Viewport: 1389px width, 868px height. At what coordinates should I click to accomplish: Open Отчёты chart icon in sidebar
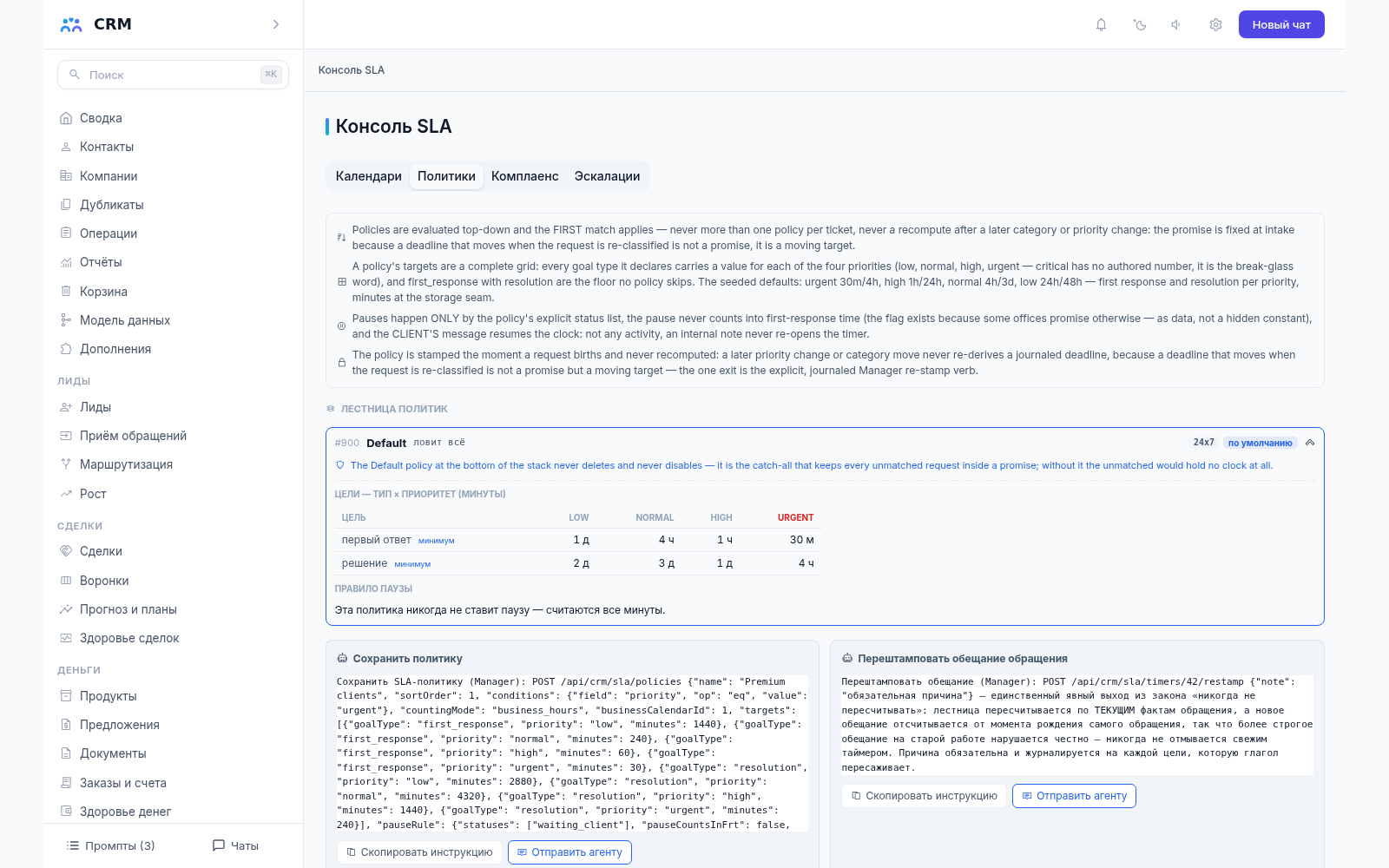point(66,262)
